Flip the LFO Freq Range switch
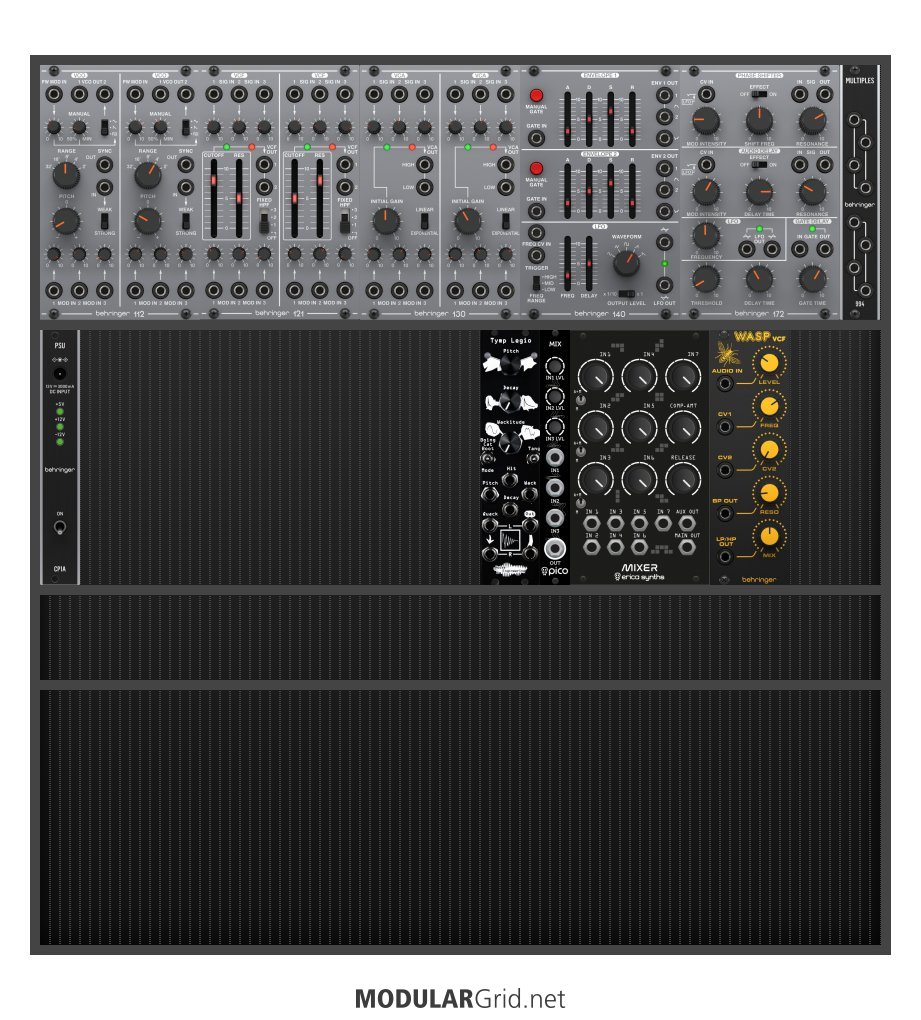The image size is (921, 1020). point(536,282)
